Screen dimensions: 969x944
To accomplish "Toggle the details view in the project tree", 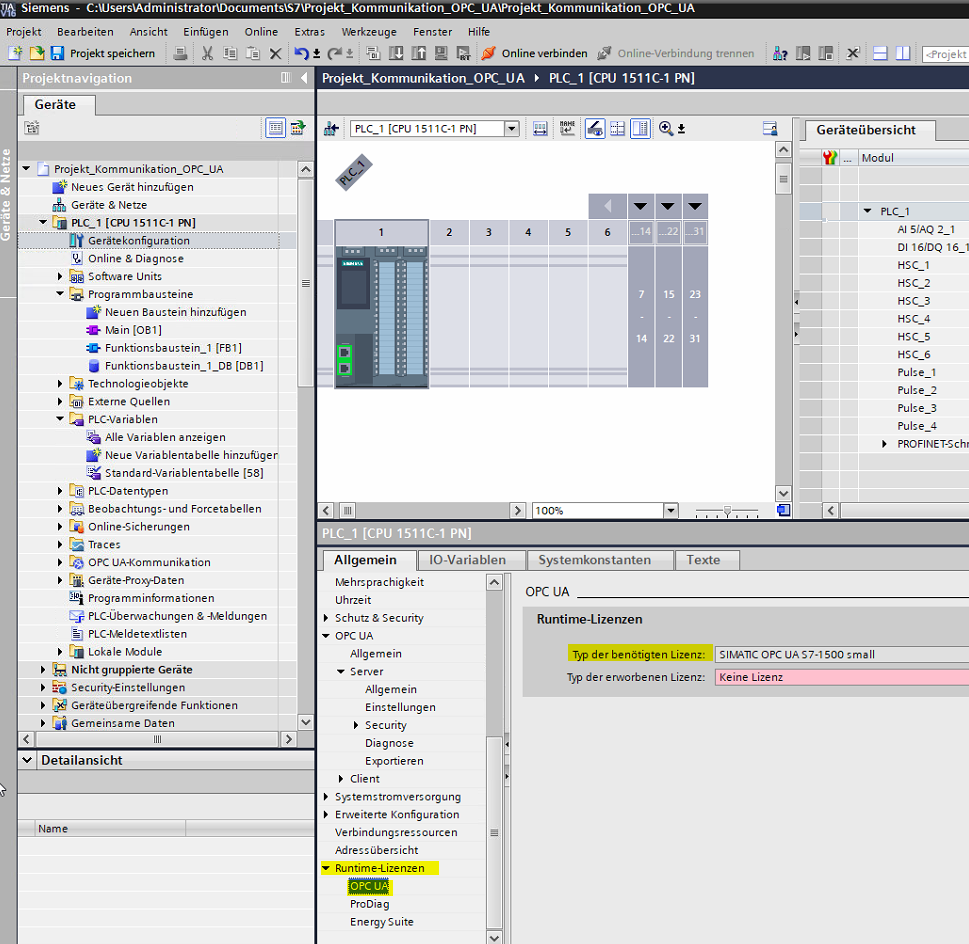I will (x=276, y=128).
